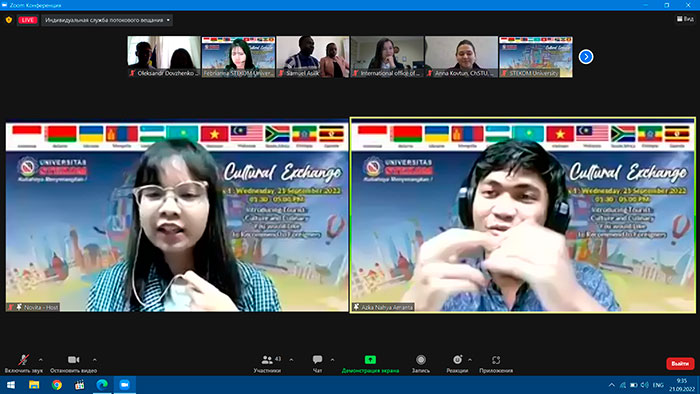700x394 pixels.
Task: Start Демонстрация экрана screen share
Action: tap(370, 363)
